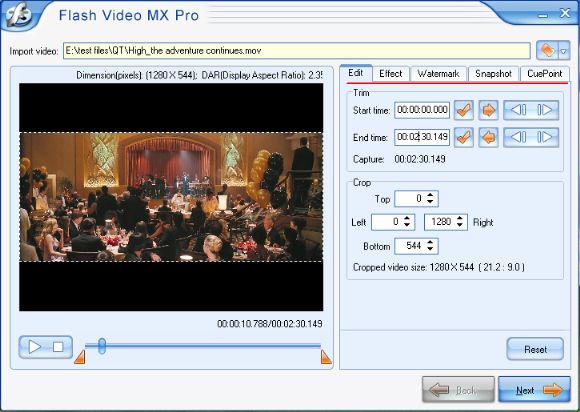
Task: Increase the Top crop value
Action: 430,195
